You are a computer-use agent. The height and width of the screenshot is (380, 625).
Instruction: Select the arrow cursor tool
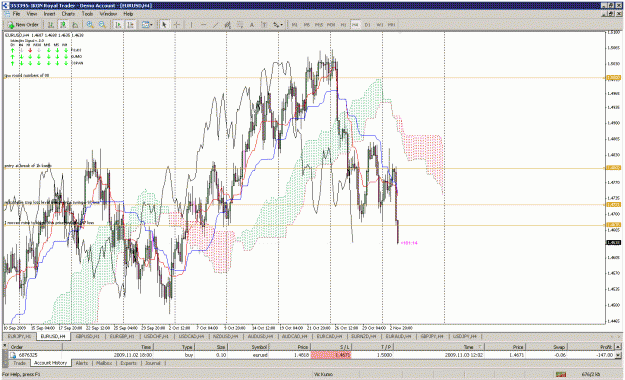[164, 25]
